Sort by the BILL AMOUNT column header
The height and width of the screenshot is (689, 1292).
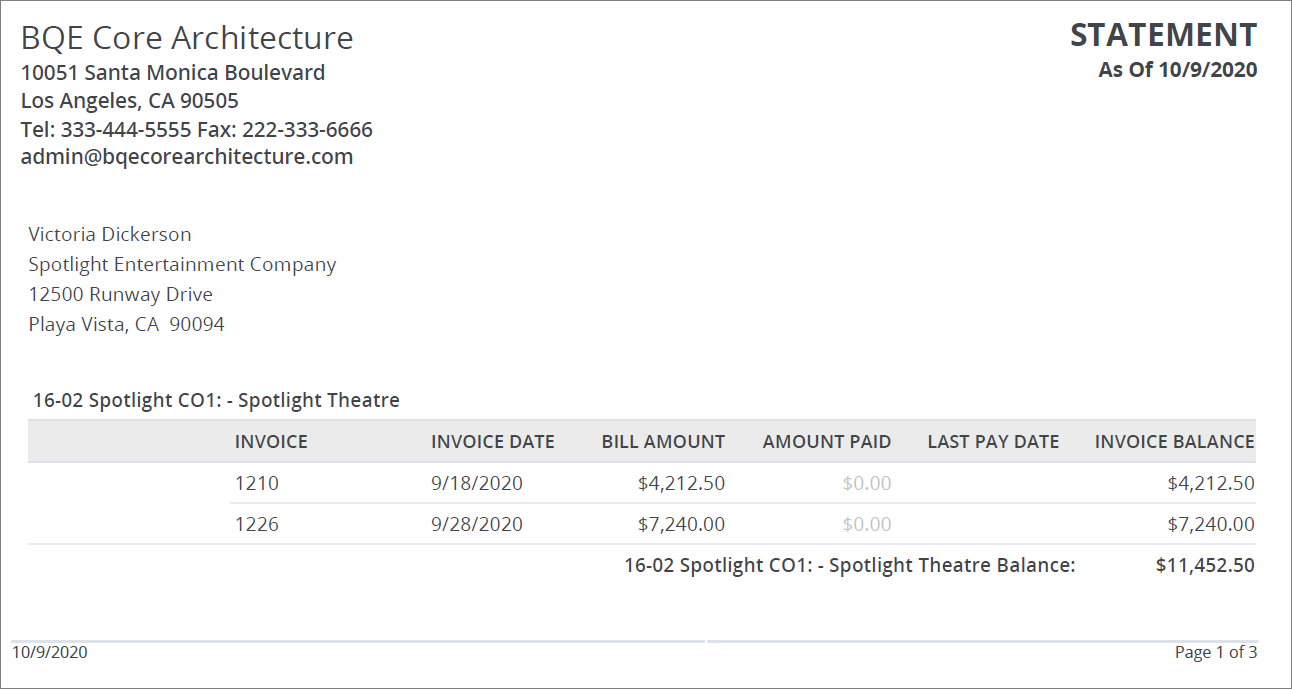tap(662, 441)
